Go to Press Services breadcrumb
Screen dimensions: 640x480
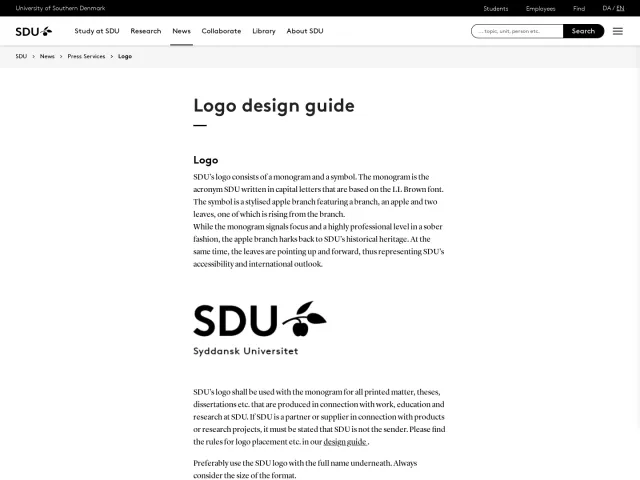click(x=86, y=56)
